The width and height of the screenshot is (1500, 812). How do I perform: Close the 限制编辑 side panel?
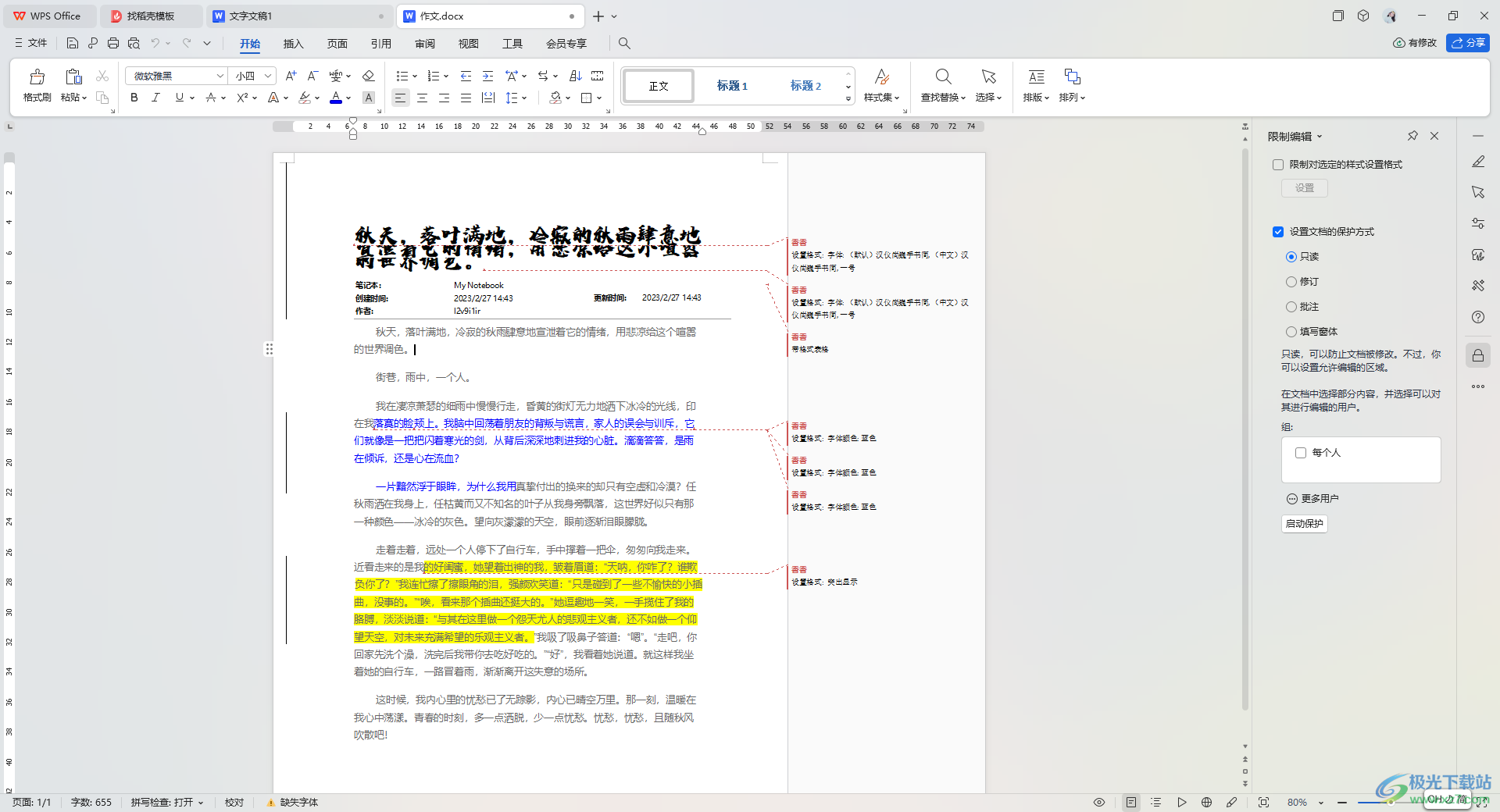coord(1434,136)
